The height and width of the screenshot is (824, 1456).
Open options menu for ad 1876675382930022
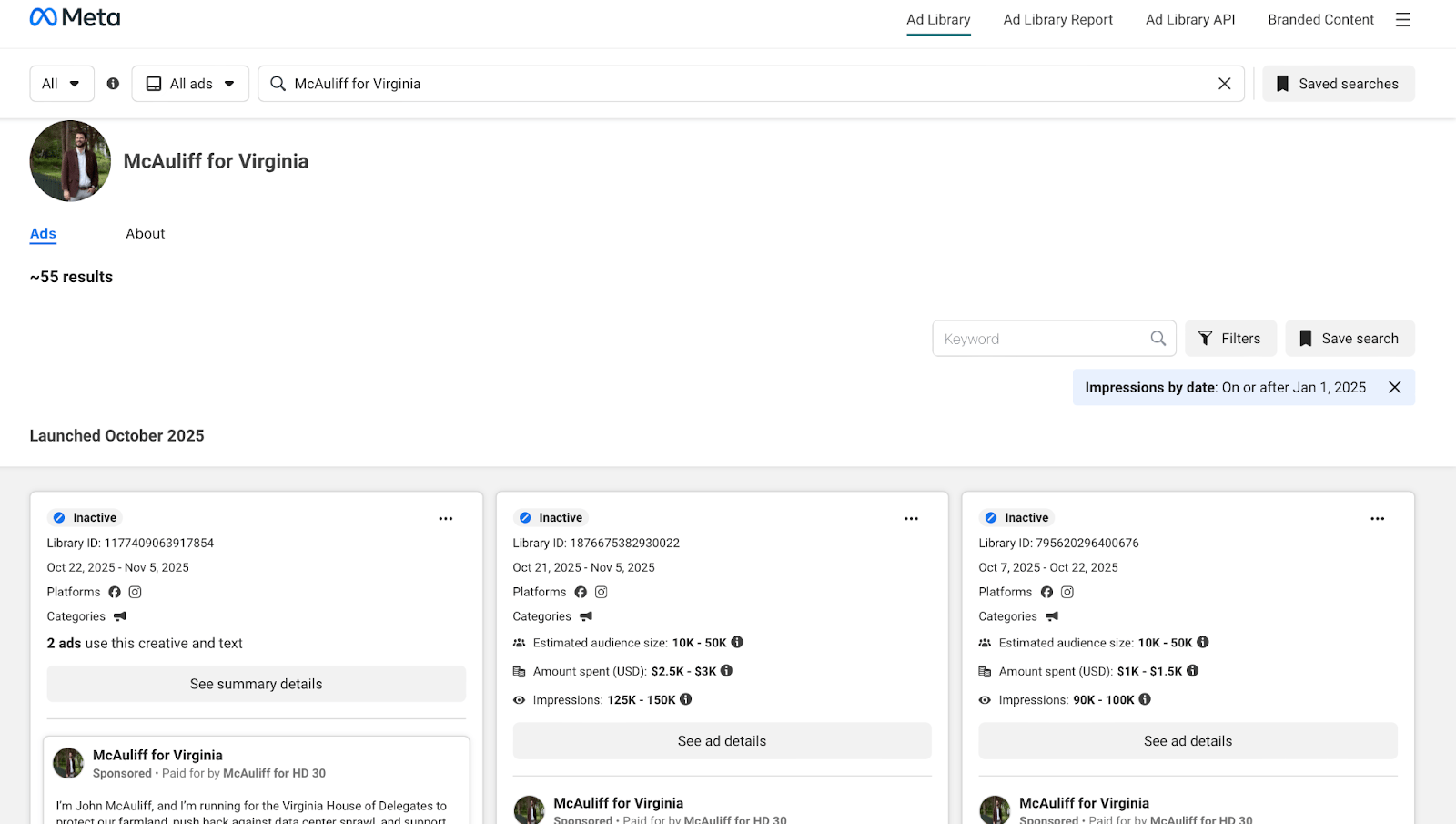(911, 519)
